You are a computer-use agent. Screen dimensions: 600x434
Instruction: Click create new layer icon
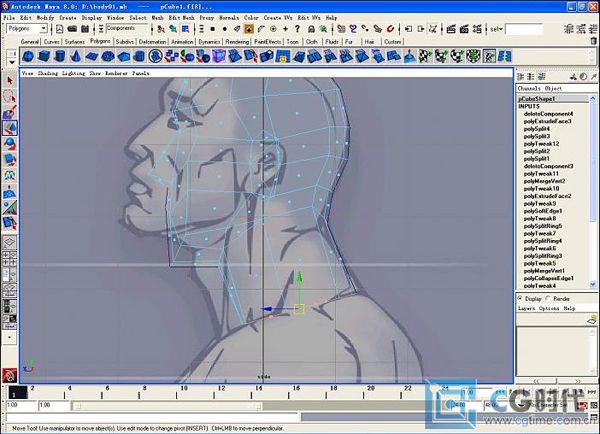coord(592,320)
